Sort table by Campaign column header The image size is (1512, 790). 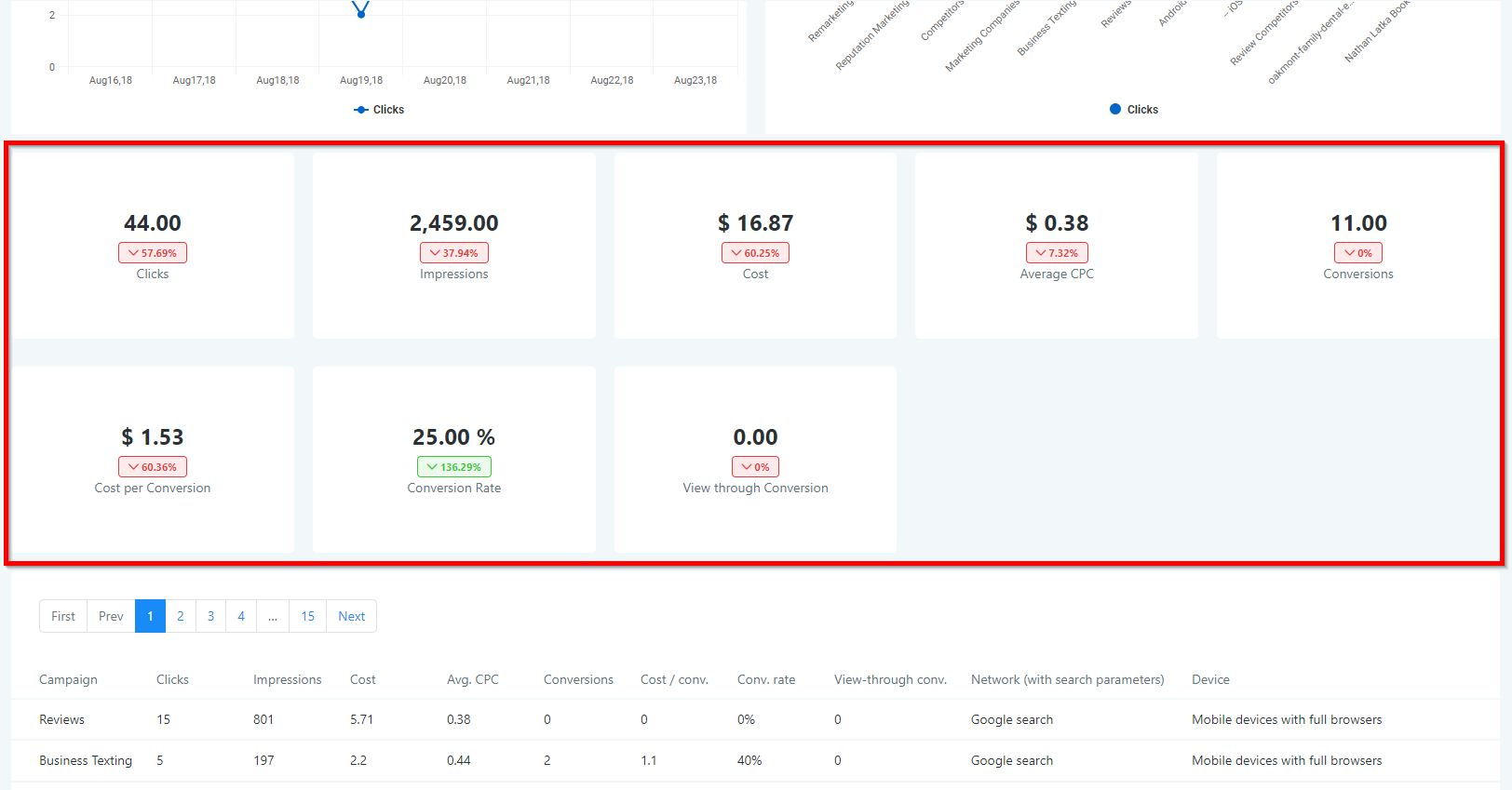[68, 680]
